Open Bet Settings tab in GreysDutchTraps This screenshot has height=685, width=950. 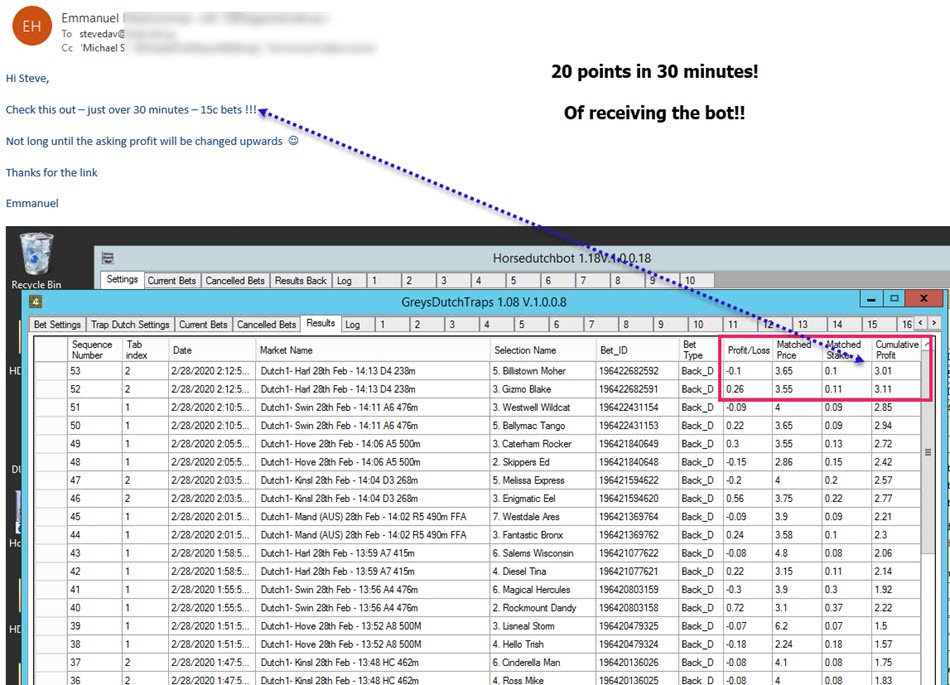pyautogui.click(x=57, y=324)
